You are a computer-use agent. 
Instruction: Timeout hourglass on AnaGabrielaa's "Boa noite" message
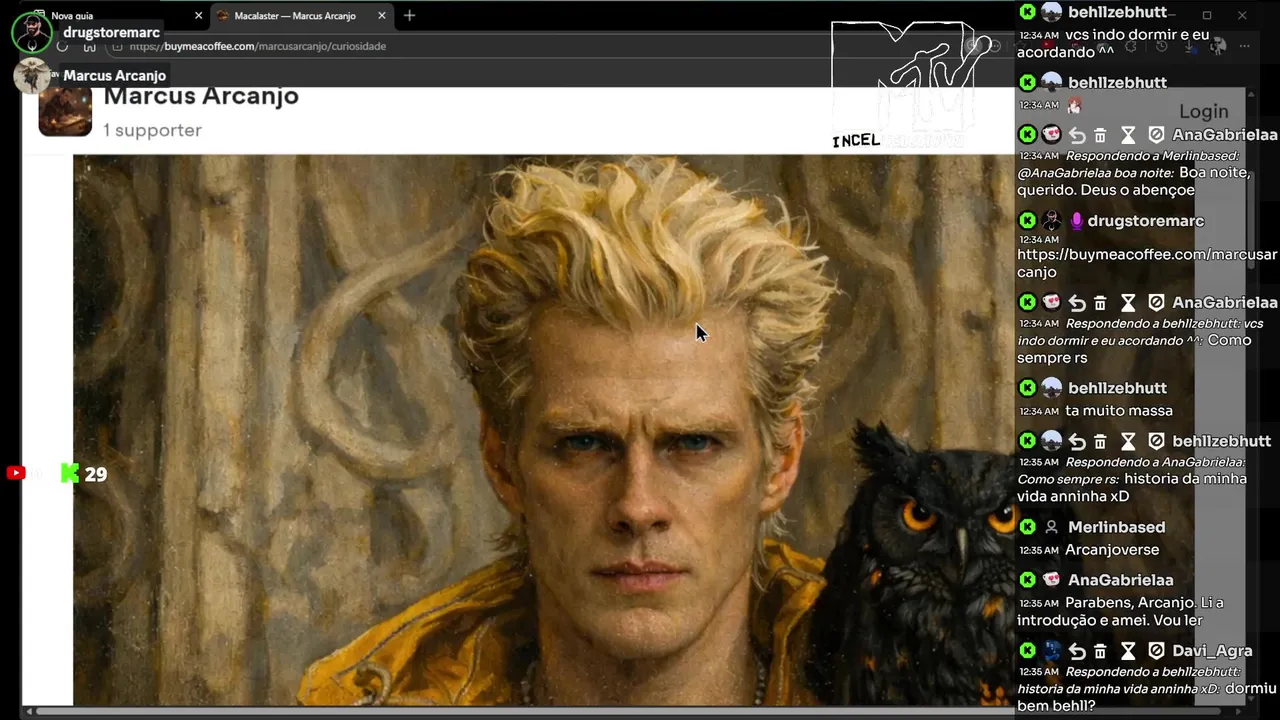tap(1128, 135)
